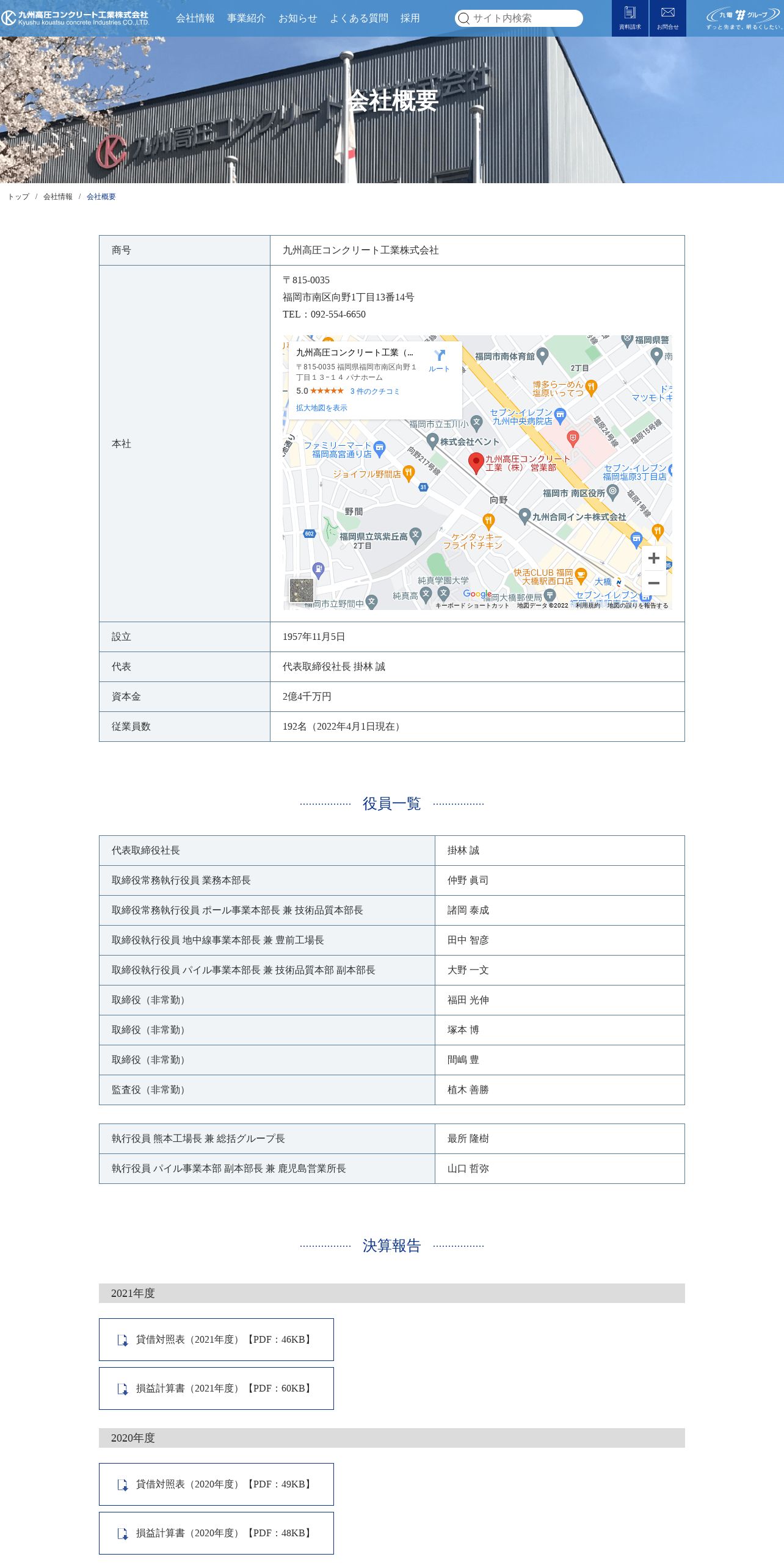Click 九州合同インキ株式会社 map pin
The width and height of the screenshot is (784, 1568).
click(524, 516)
